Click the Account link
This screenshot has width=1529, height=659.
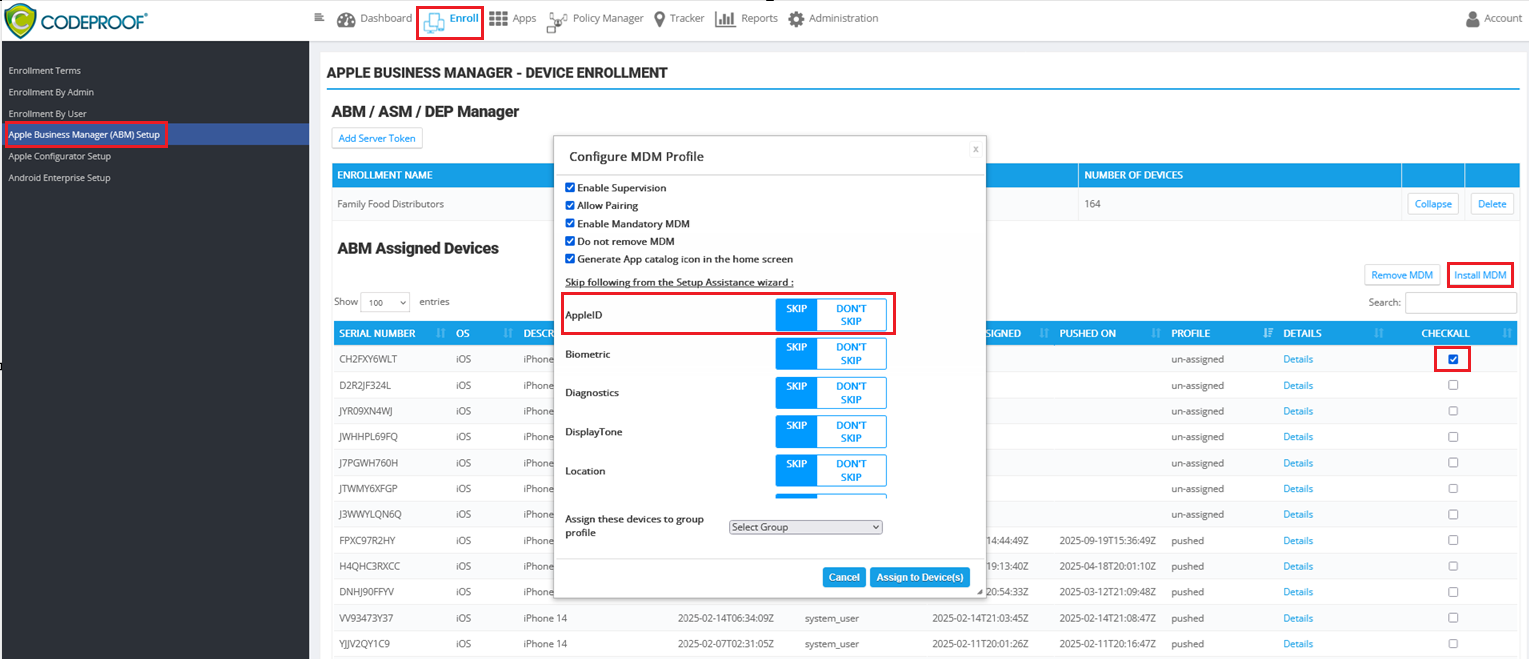[x=1502, y=18]
